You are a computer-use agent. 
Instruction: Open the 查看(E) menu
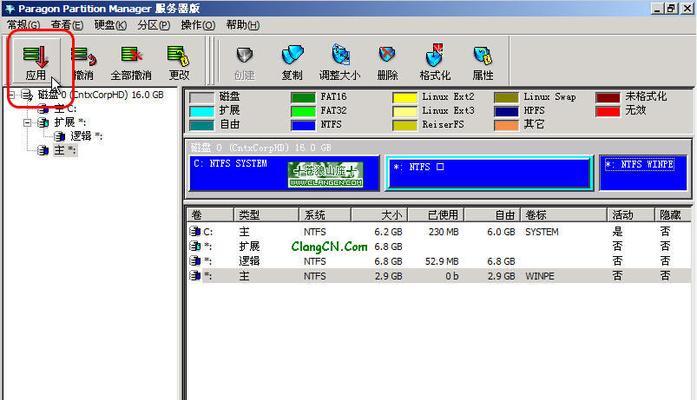(67, 25)
